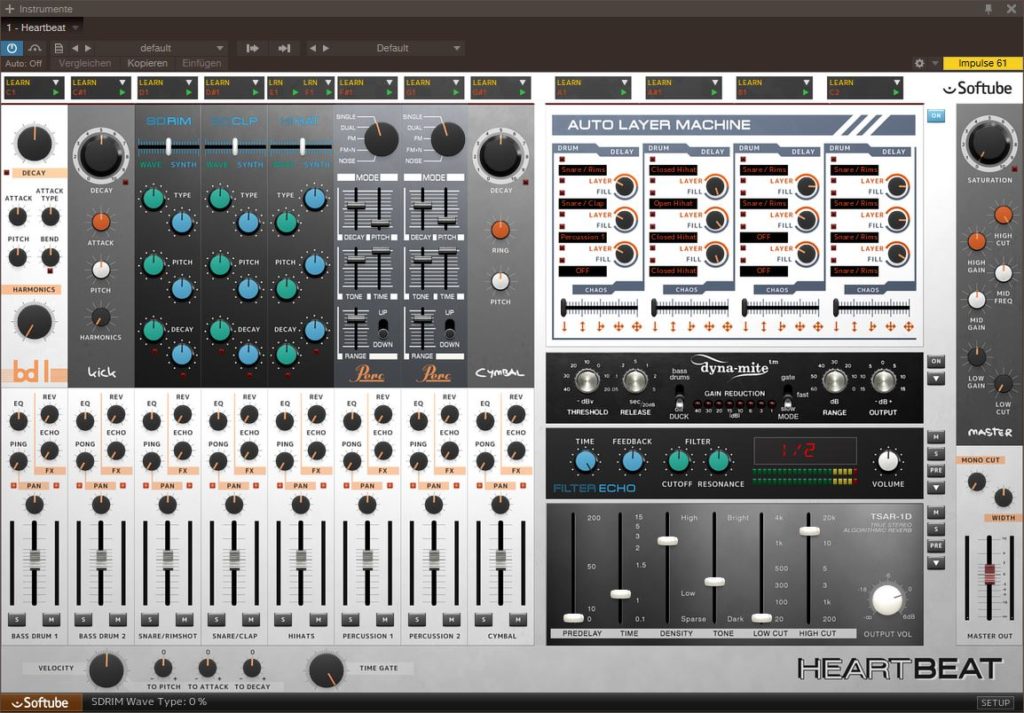Turn the master Saturation knob
The height and width of the screenshot is (713, 1024).
coord(989,144)
